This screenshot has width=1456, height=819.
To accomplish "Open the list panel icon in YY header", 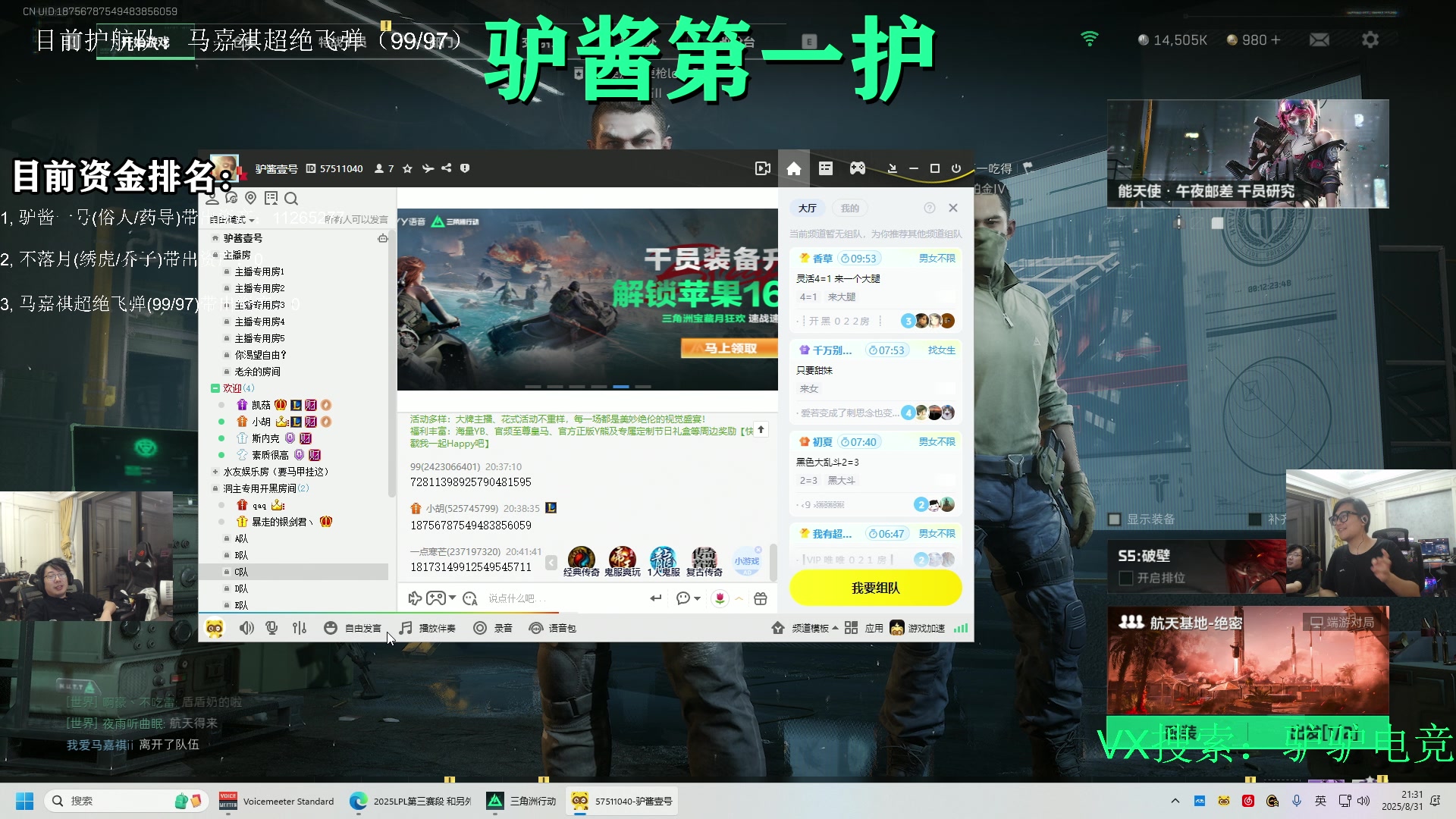I will pyautogui.click(x=826, y=168).
